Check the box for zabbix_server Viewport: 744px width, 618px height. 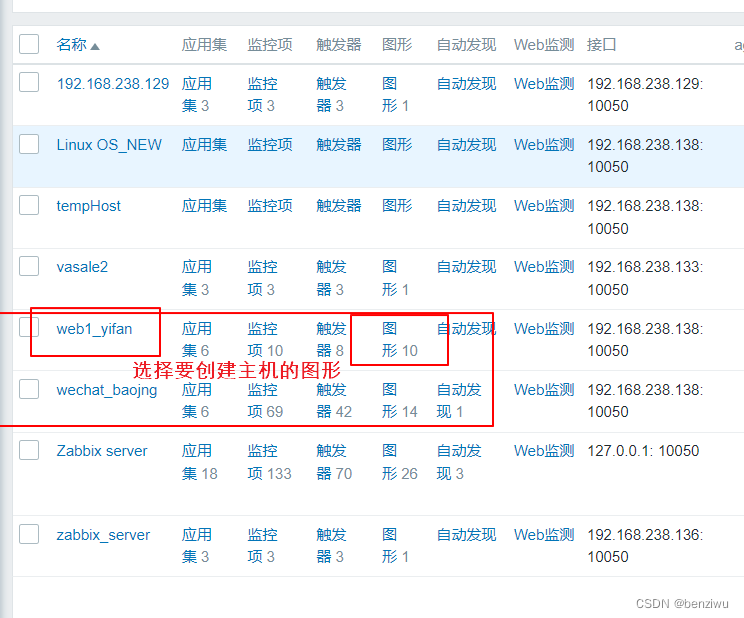[x=29, y=534]
